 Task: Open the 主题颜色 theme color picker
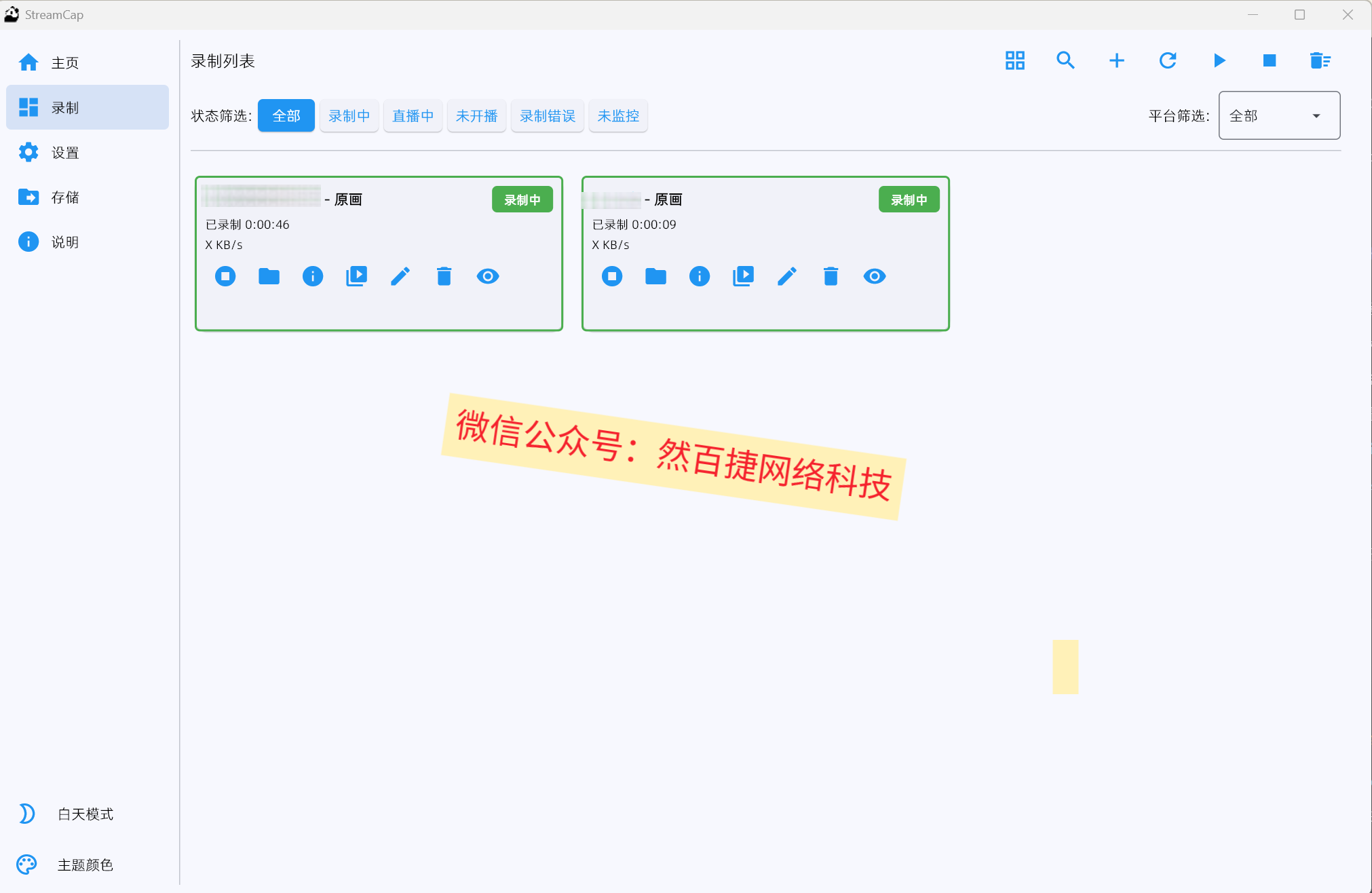click(x=84, y=864)
